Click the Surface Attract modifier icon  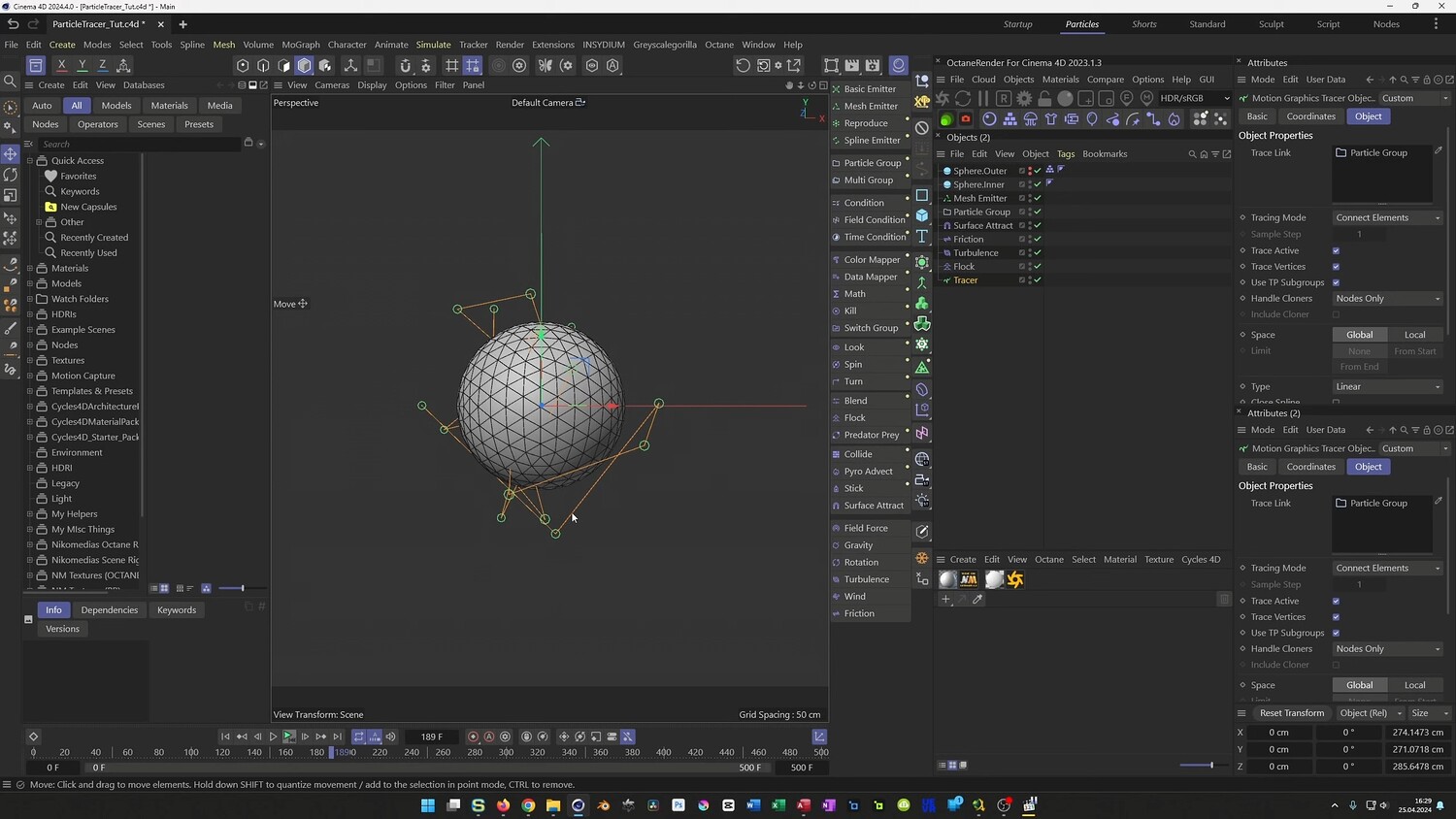pos(836,506)
